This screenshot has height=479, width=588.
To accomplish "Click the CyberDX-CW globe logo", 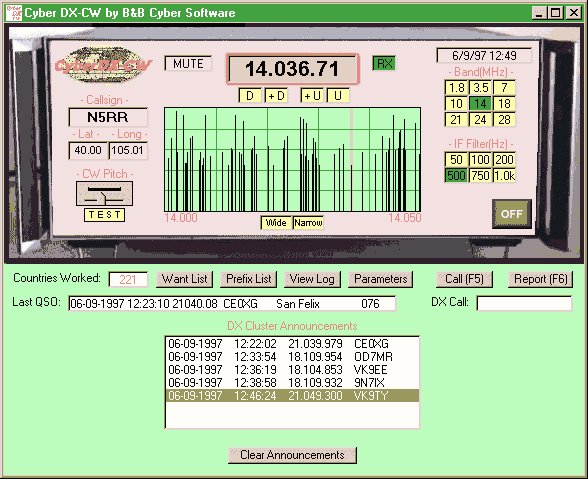I will click(103, 65).
